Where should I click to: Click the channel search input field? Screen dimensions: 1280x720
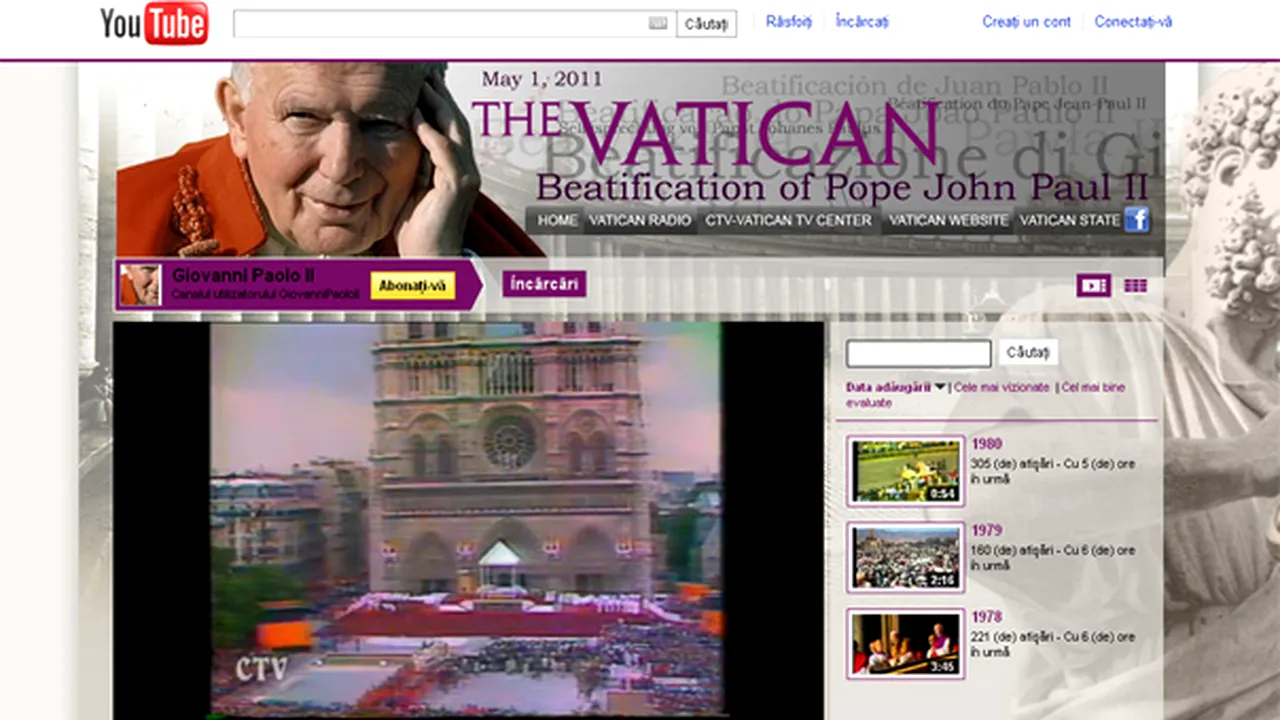pos(919,353)
